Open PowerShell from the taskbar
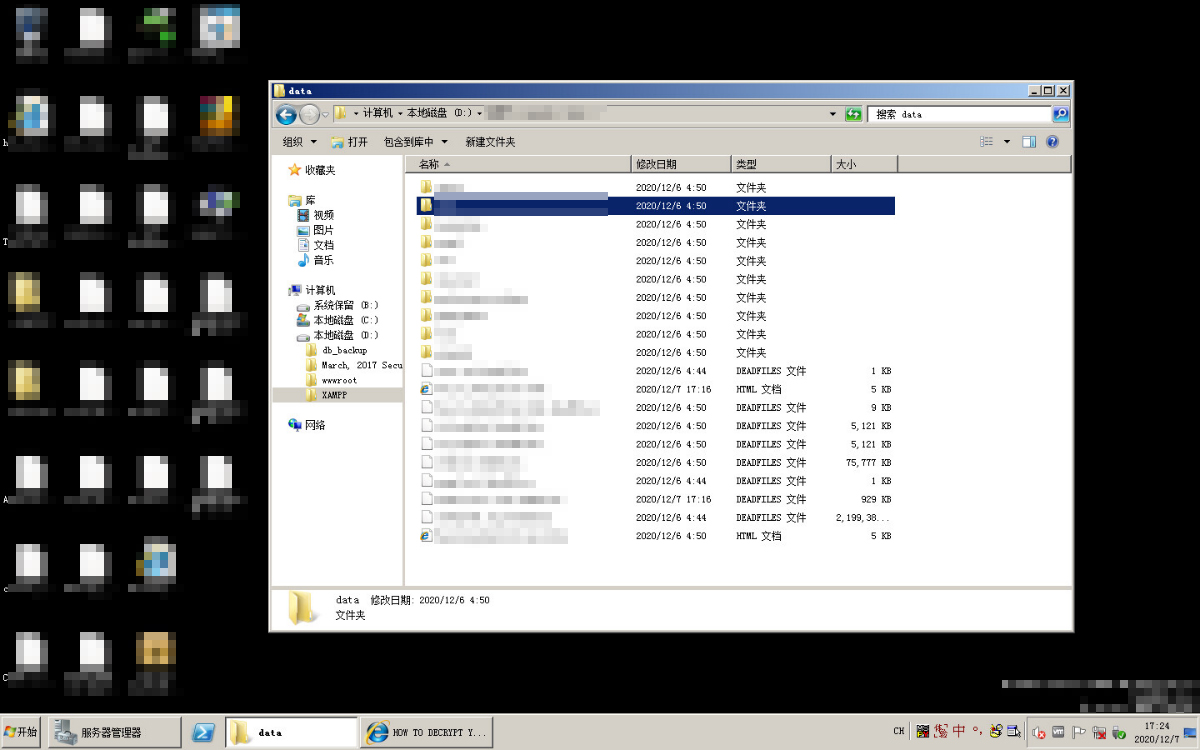 click(x=204, y=732)
